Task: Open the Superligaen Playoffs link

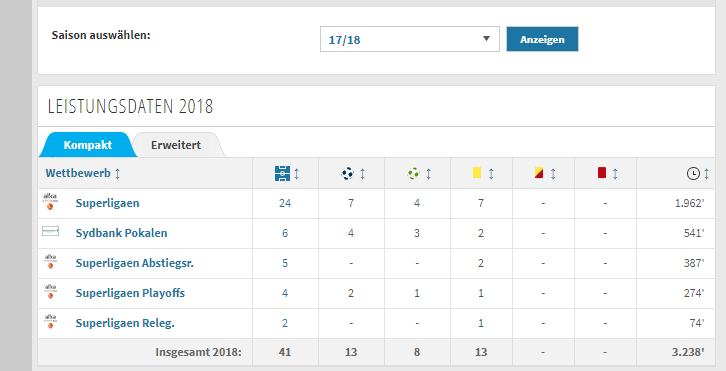Action: coord(130,293)
